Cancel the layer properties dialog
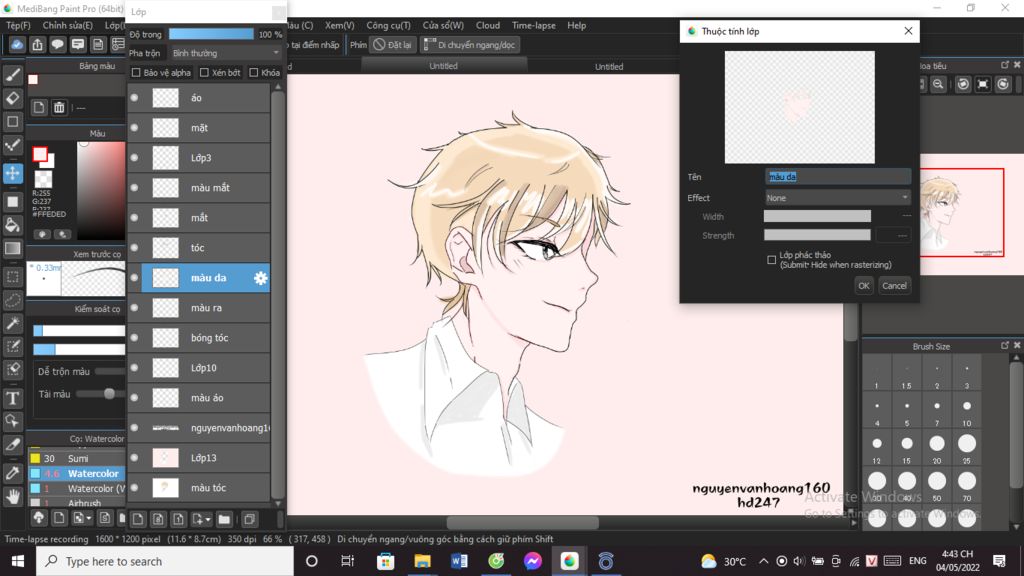This screenshot has height=576, width=1024. click(x=894, y=285)
